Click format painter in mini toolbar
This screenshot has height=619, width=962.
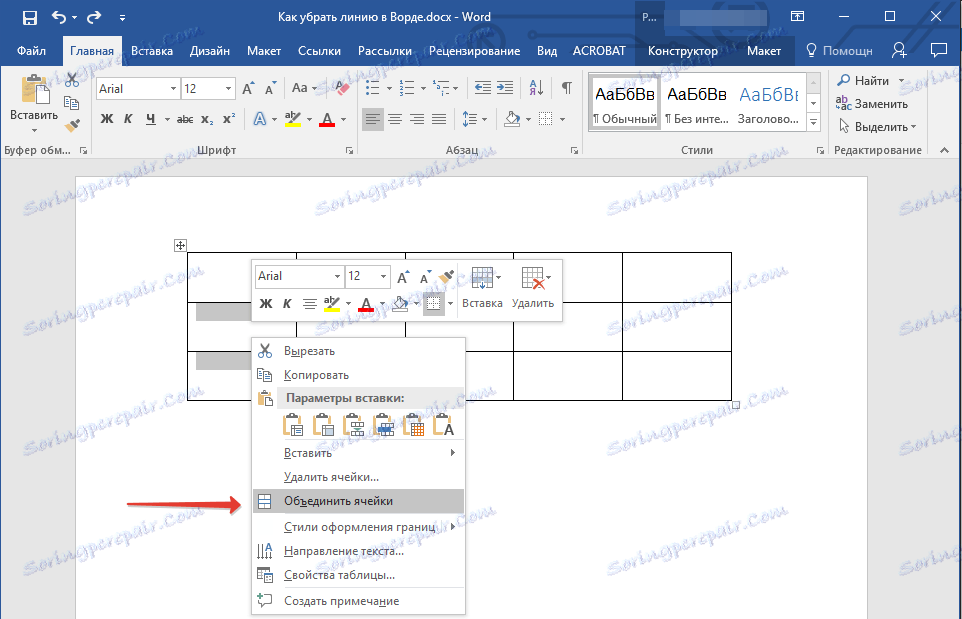pos(447,277)
